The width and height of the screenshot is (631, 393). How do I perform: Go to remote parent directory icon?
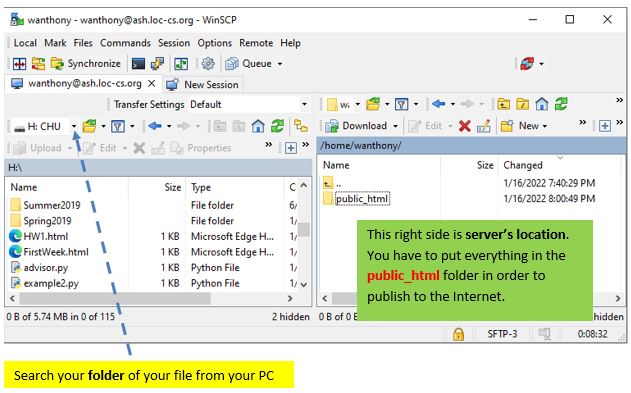tap(503, 104)
